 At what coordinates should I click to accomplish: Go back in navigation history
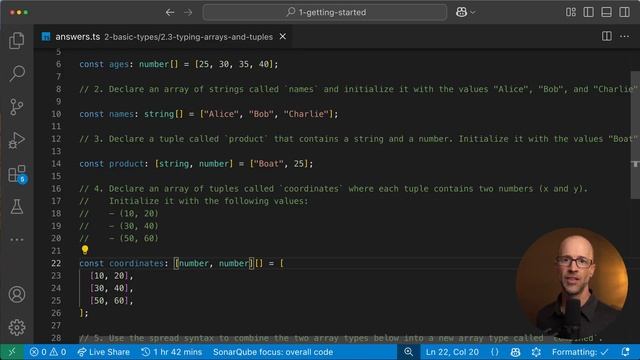pyautogui.click(x=170, y=12)
